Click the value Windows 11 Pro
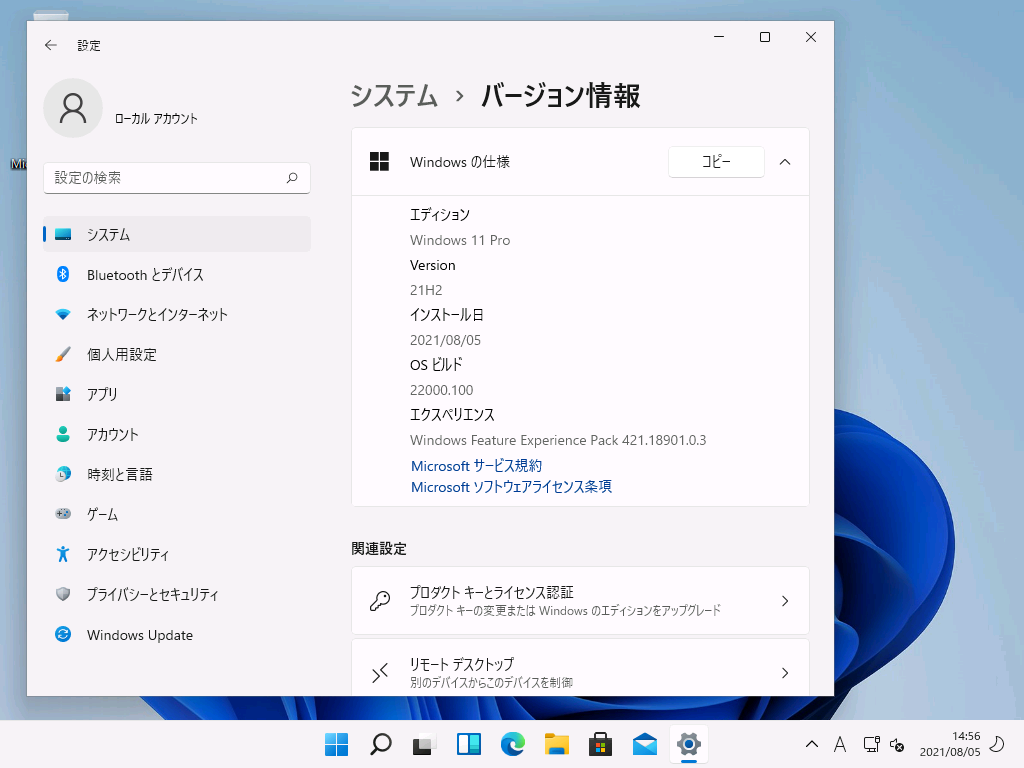The image size is (1024, 768). [460, 240]
